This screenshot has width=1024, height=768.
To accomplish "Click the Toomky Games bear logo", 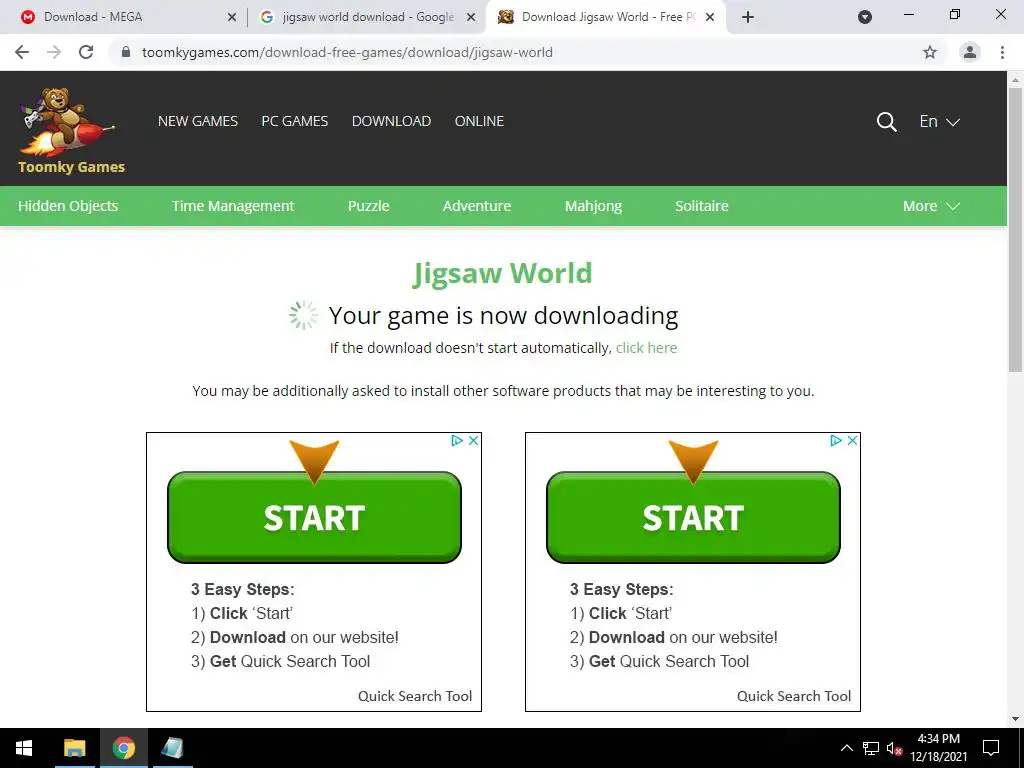I will pos(71,131).
